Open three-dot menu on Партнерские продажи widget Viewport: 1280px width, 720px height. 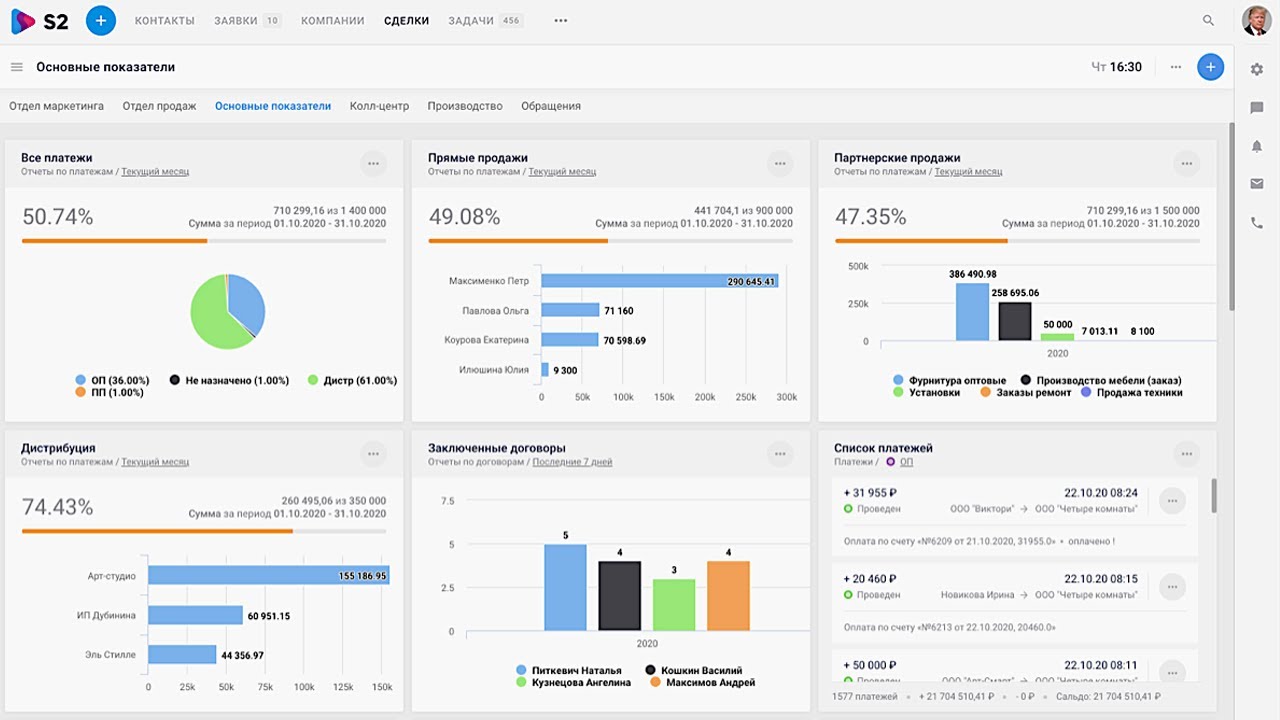[x=1187, y=164]
